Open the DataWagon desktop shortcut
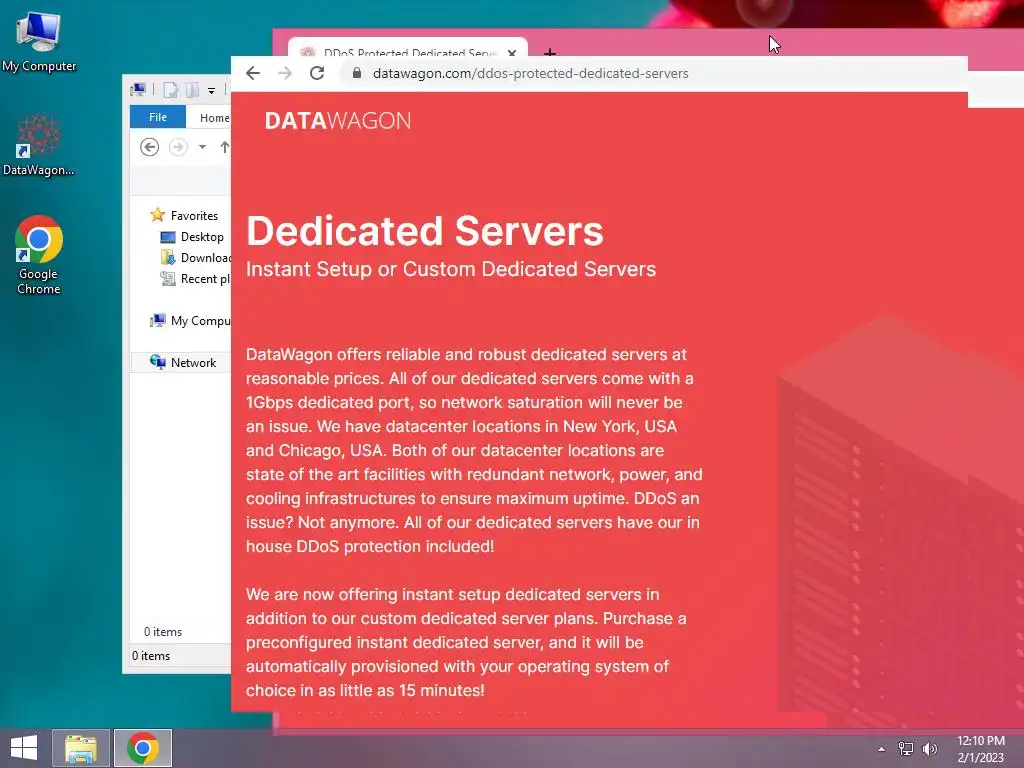The height and width of the screenshot is (768, 1024). pos(39,145)
